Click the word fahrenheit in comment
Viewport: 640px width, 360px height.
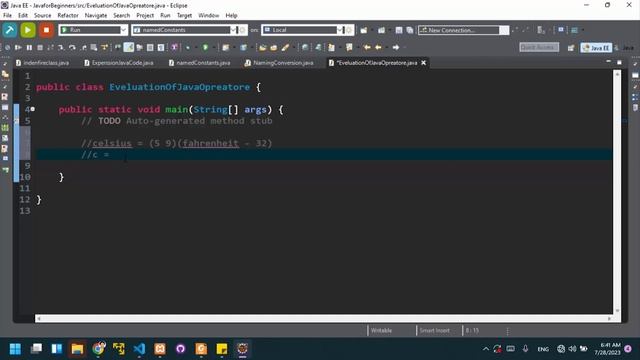point(211,143)
